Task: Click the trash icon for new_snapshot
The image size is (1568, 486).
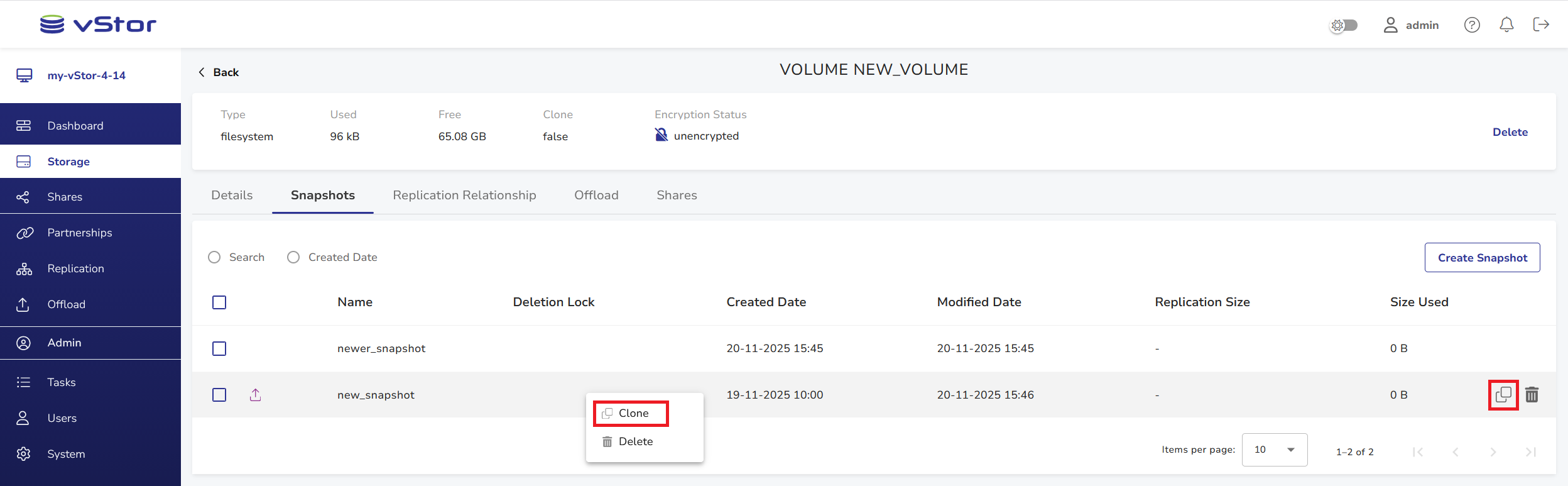Action: (1532, 395)
